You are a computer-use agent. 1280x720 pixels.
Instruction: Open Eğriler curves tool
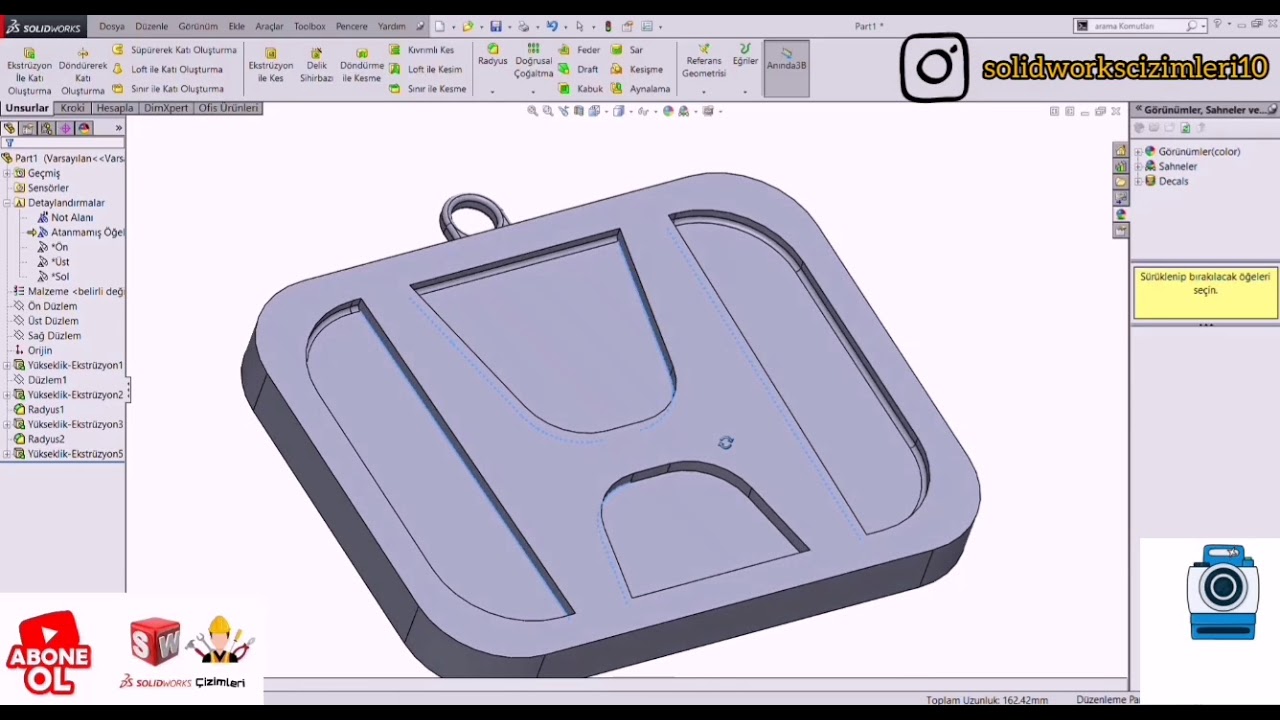click(745, 56)
